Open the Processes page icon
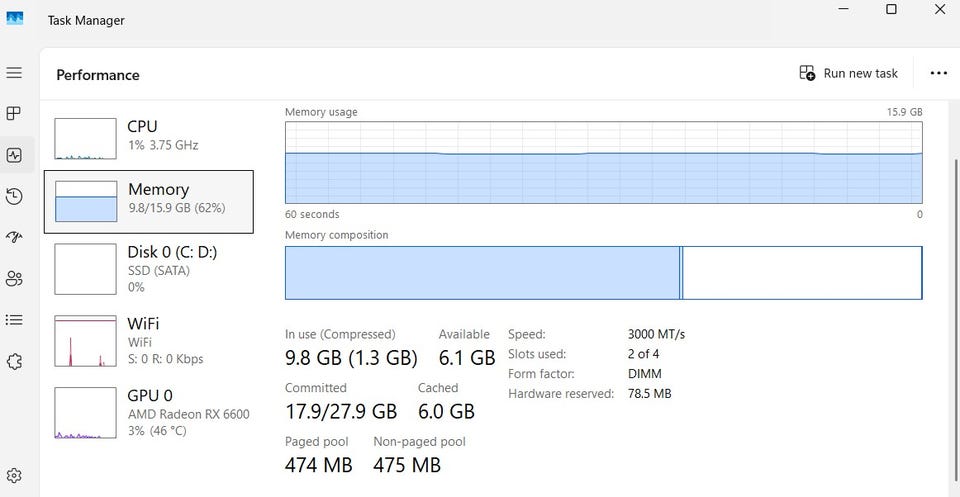The height and width of the screenshot is (497, 960). 14,113
